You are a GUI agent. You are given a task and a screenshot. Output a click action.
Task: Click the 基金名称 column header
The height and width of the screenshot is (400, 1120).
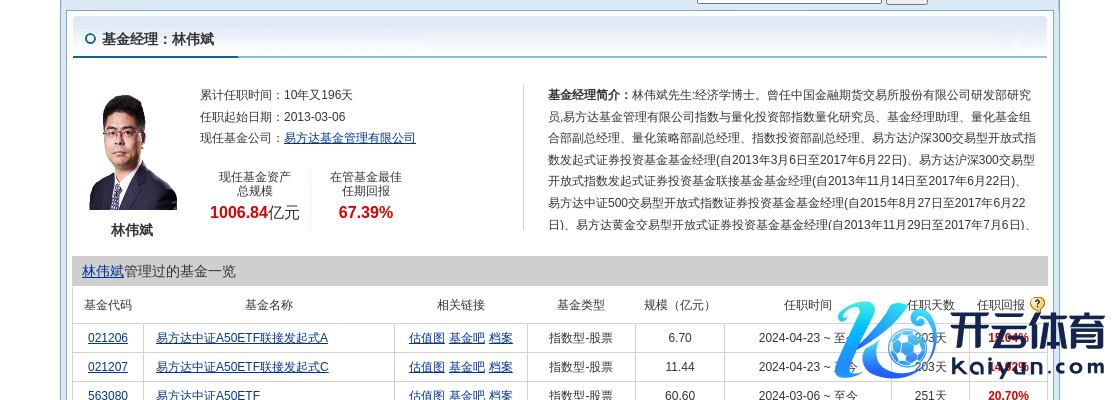click(x=269, y=305)
